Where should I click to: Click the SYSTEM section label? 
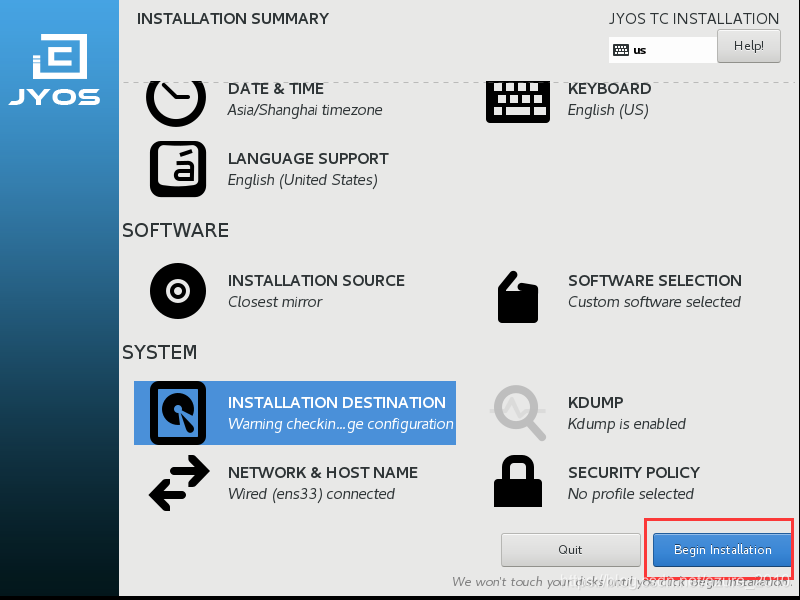(x=160, y=353)
